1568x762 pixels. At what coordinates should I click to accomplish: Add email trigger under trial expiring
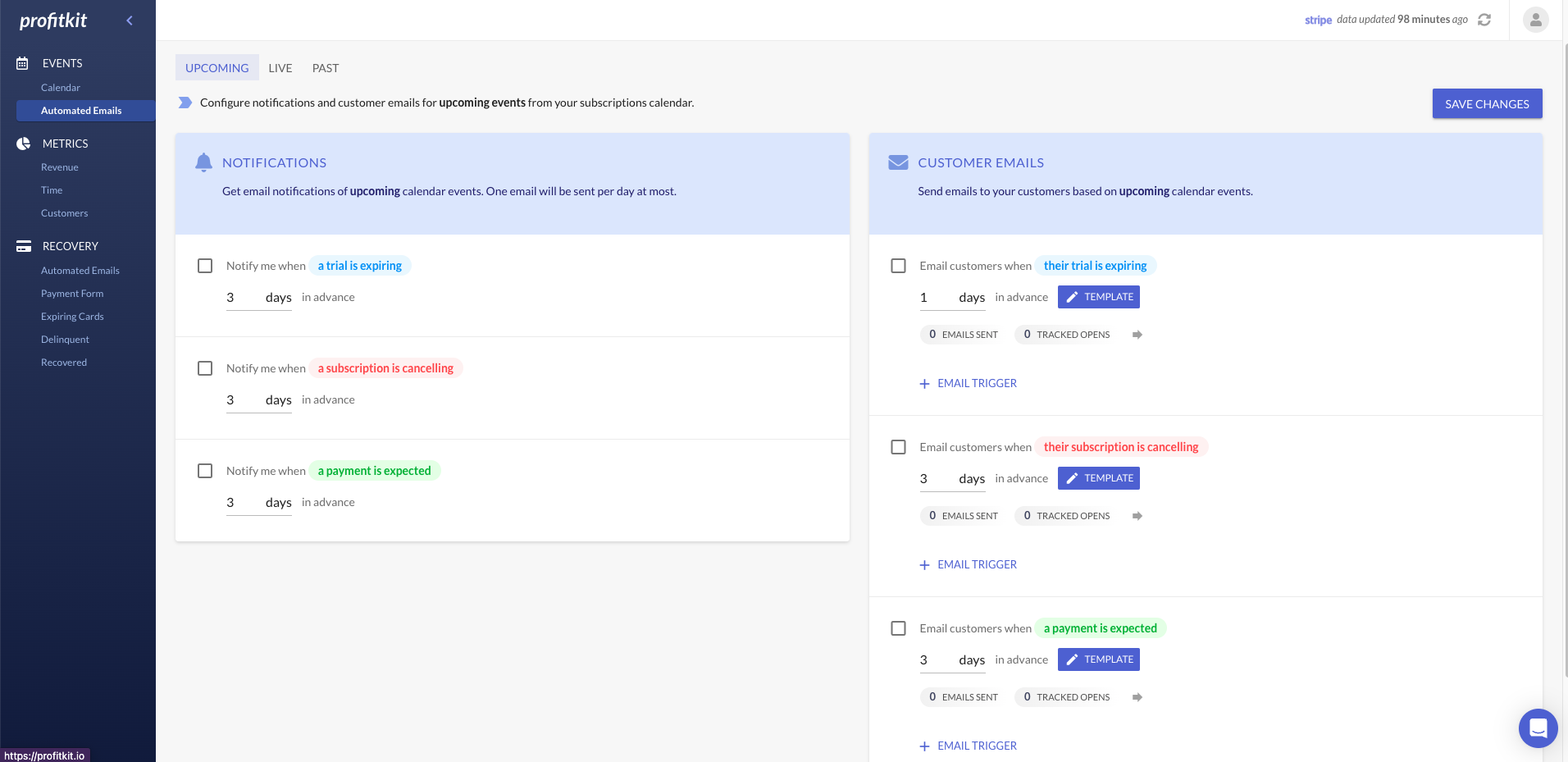[x=969, y=383]
